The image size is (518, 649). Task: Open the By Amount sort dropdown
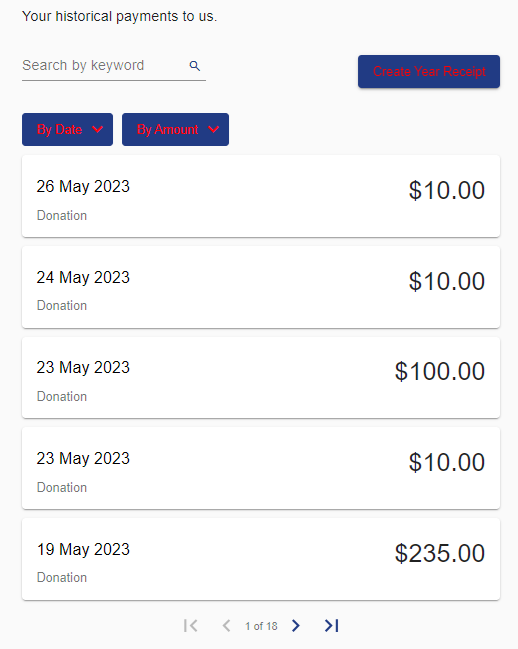point(175,130)
